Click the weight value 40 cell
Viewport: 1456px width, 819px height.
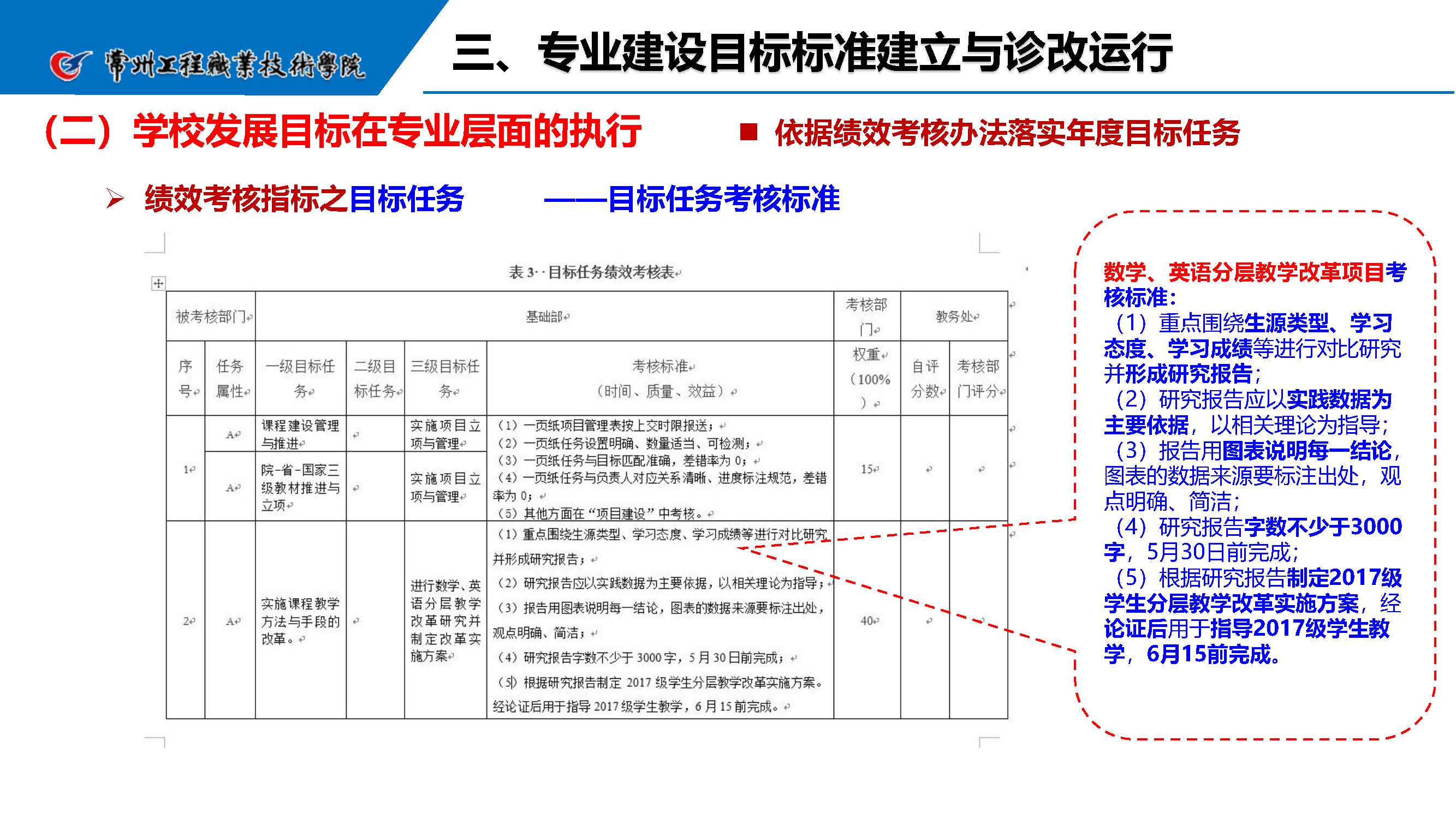pos(868,621)
